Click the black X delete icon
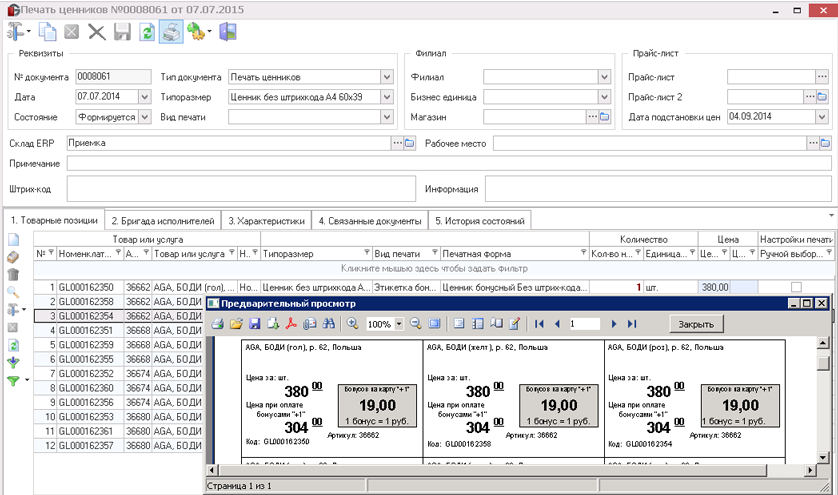This screenshot has height=495, width=838. coord(97,32)
